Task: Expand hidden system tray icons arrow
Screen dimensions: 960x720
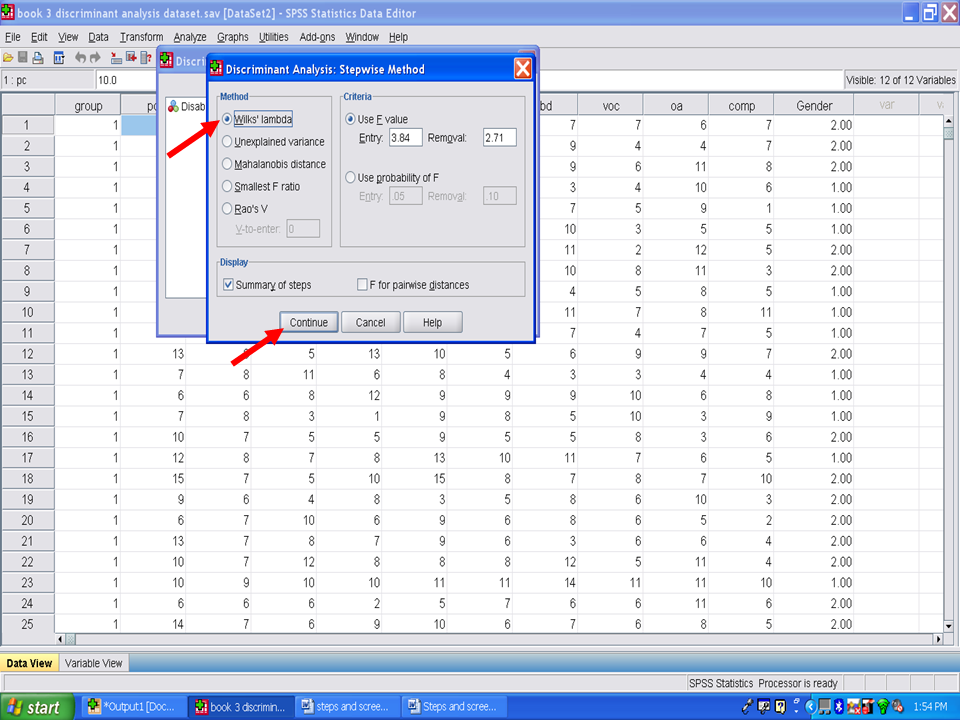Action: click(x=811, y=707)
